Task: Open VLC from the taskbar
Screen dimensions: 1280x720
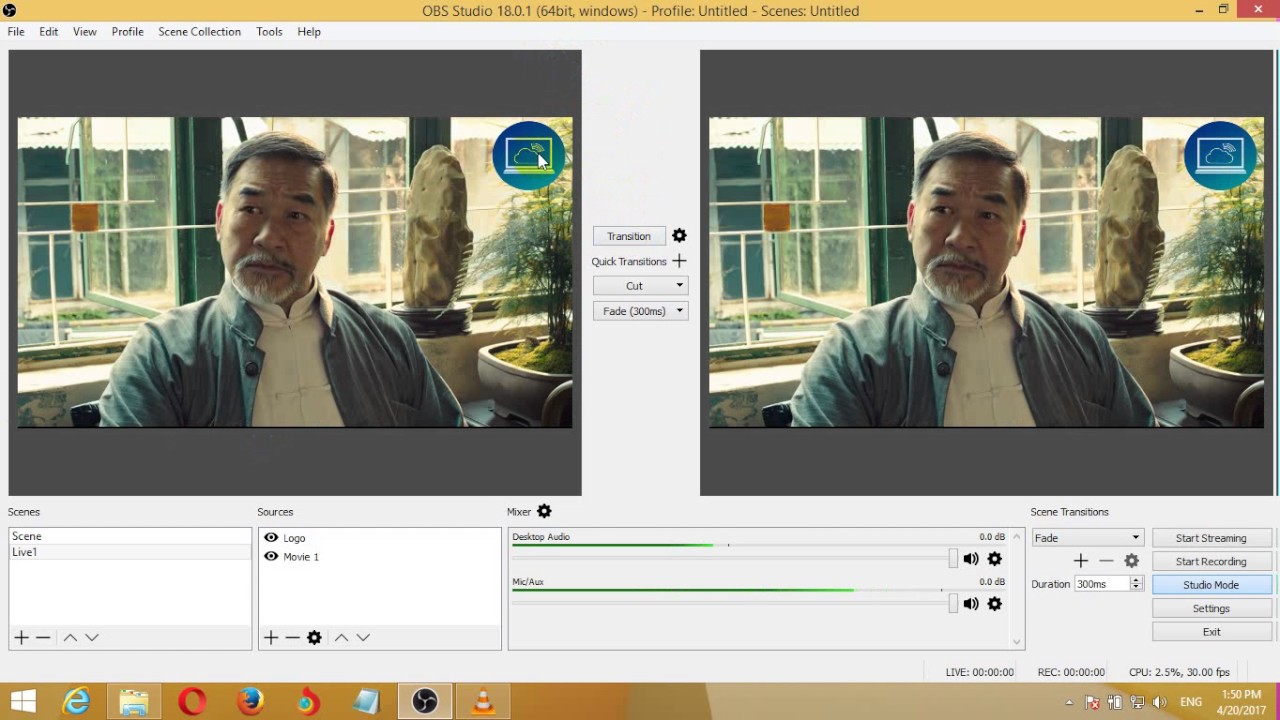Action: [483, 702]
